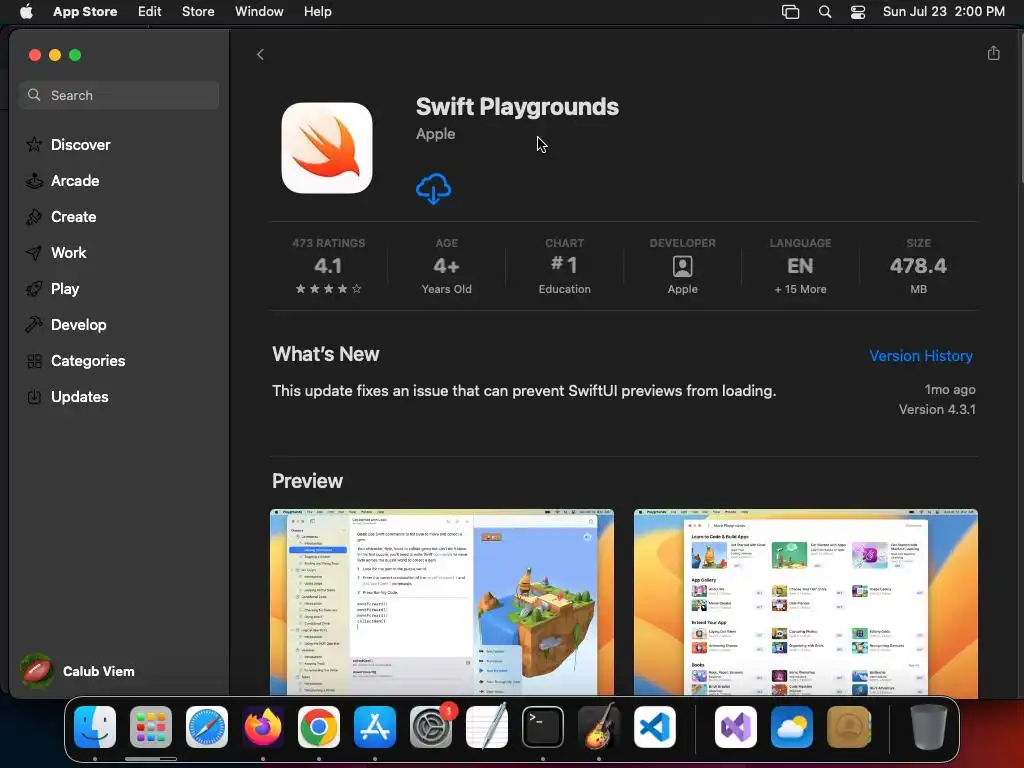This screenshot has width=1024, height=768.
Task: Download Swift Playgrounds via cloud icon
Action: pos(434,189)
